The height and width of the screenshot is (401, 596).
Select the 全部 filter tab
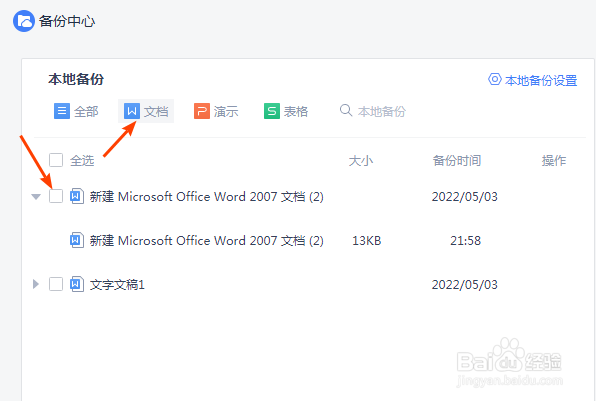point(76,111)
